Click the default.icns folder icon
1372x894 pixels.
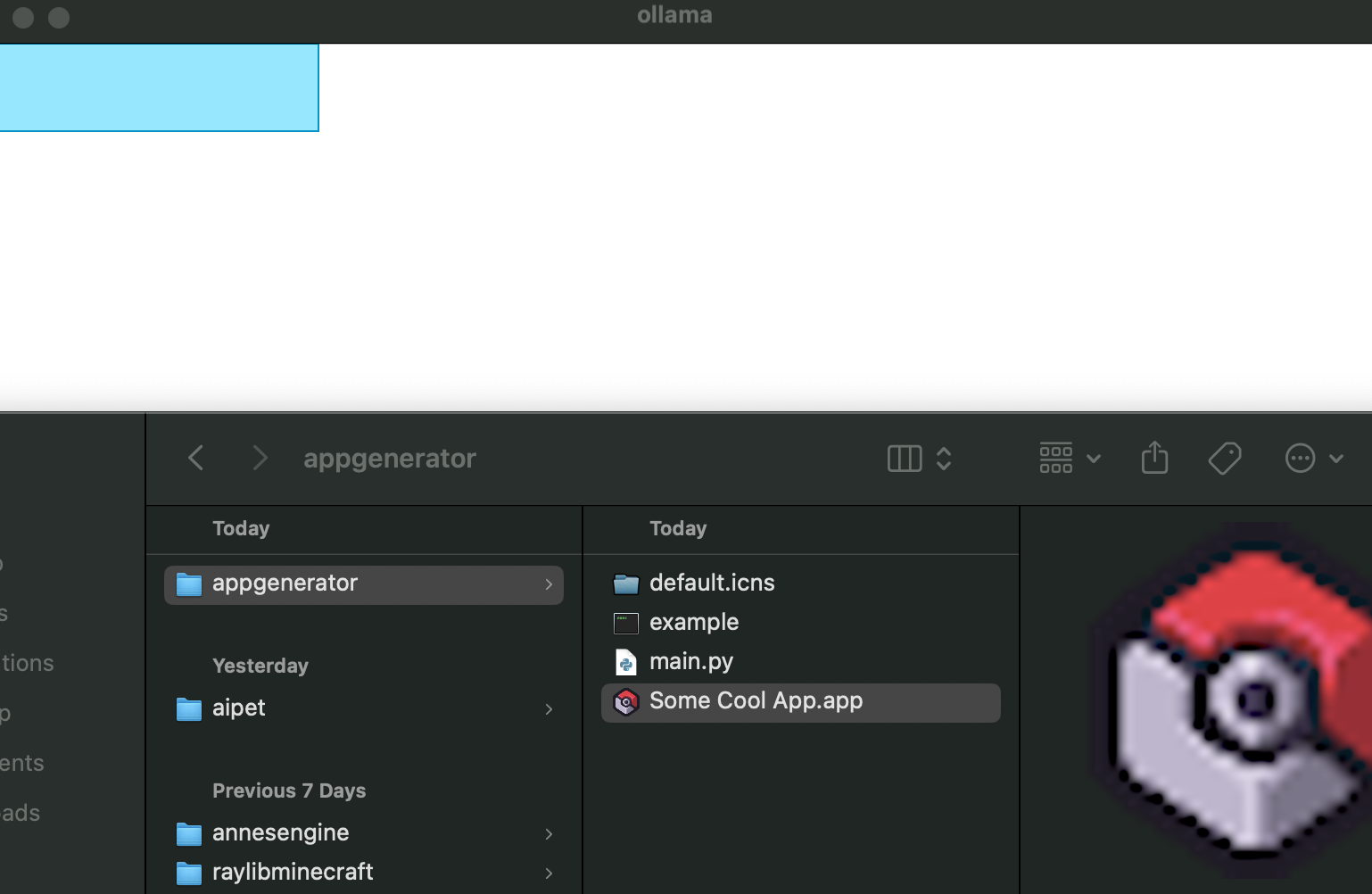click(626, 584)
